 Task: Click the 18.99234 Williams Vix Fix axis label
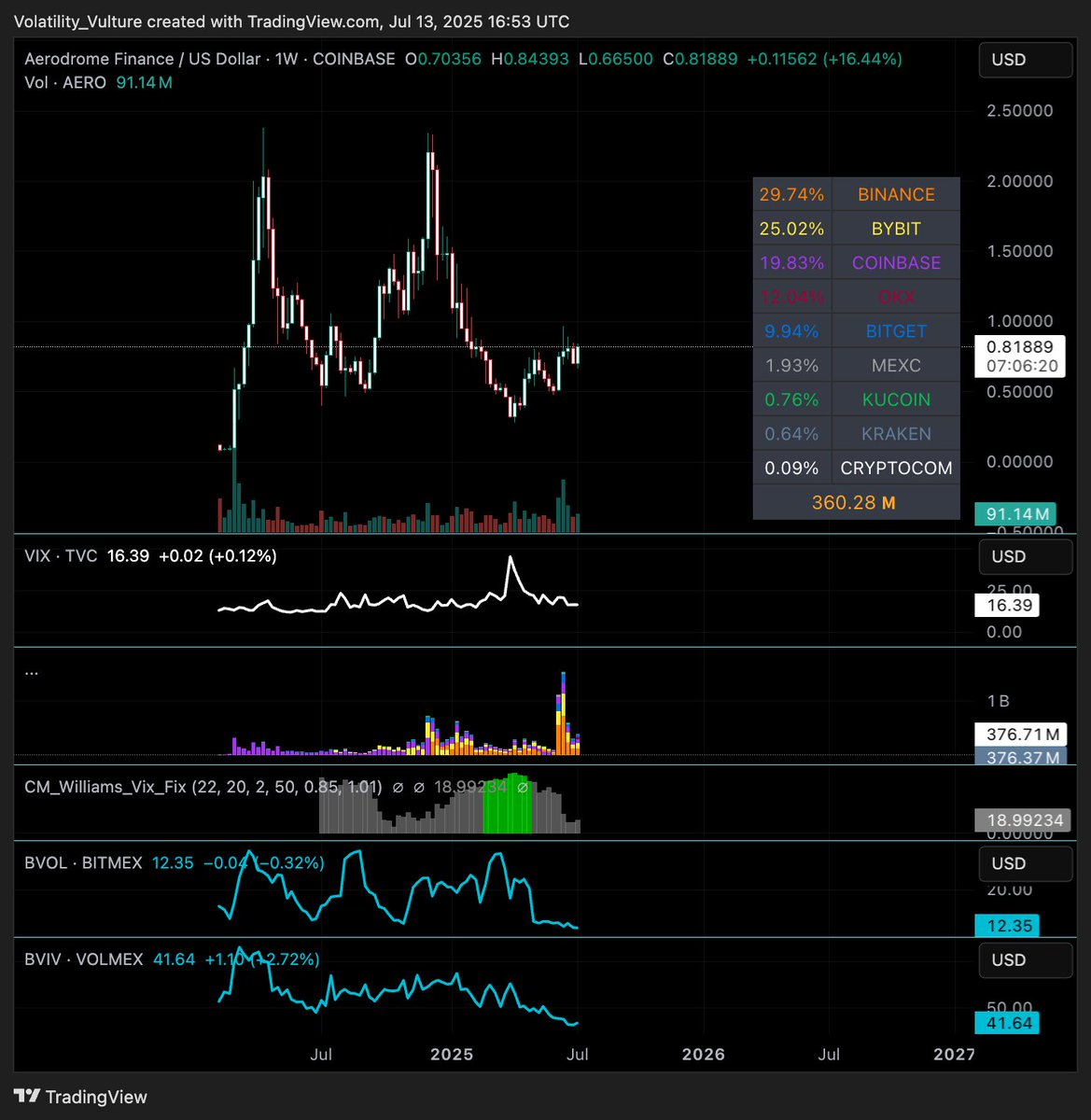[1021, 820]
